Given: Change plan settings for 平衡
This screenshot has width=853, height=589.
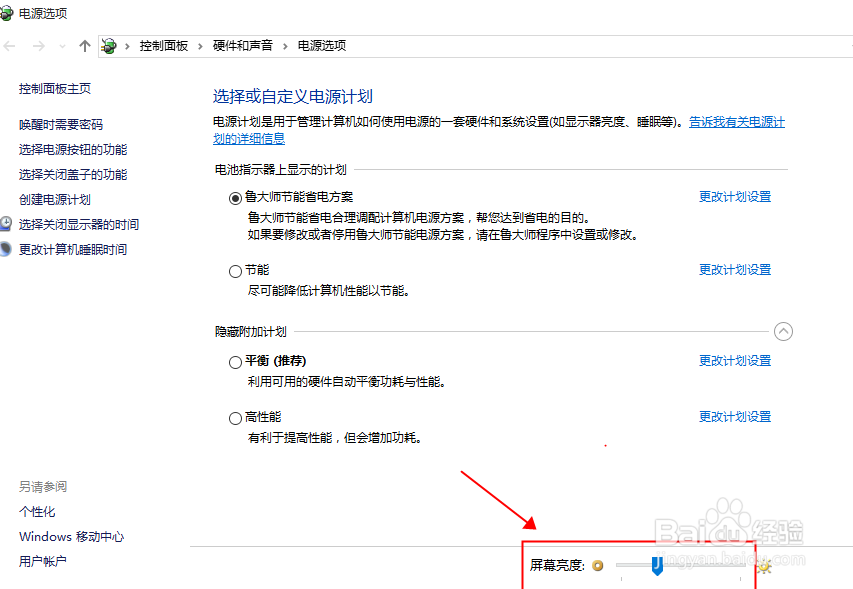Looking at the screenshot, I should point(735,361).
